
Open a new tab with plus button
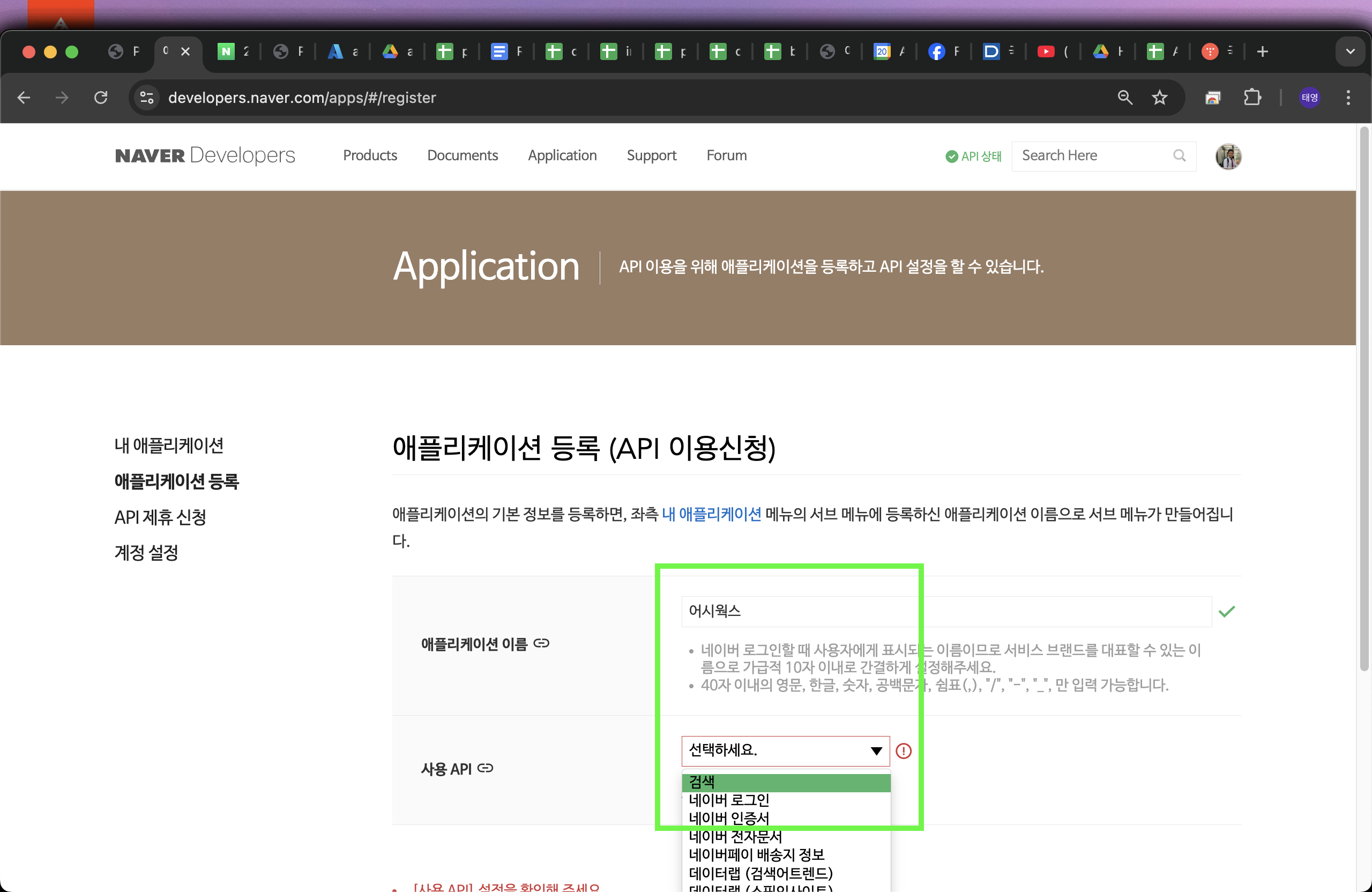coord(1262,52)
